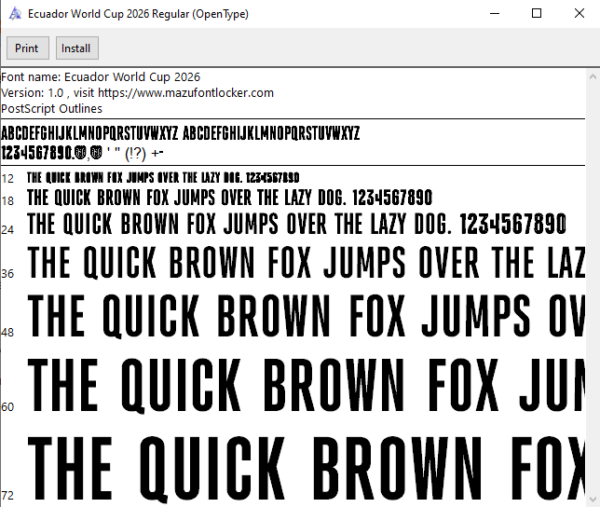Screen dimensions: 600x507
Task: Click the size 72 label
Action: coord(7,496)
